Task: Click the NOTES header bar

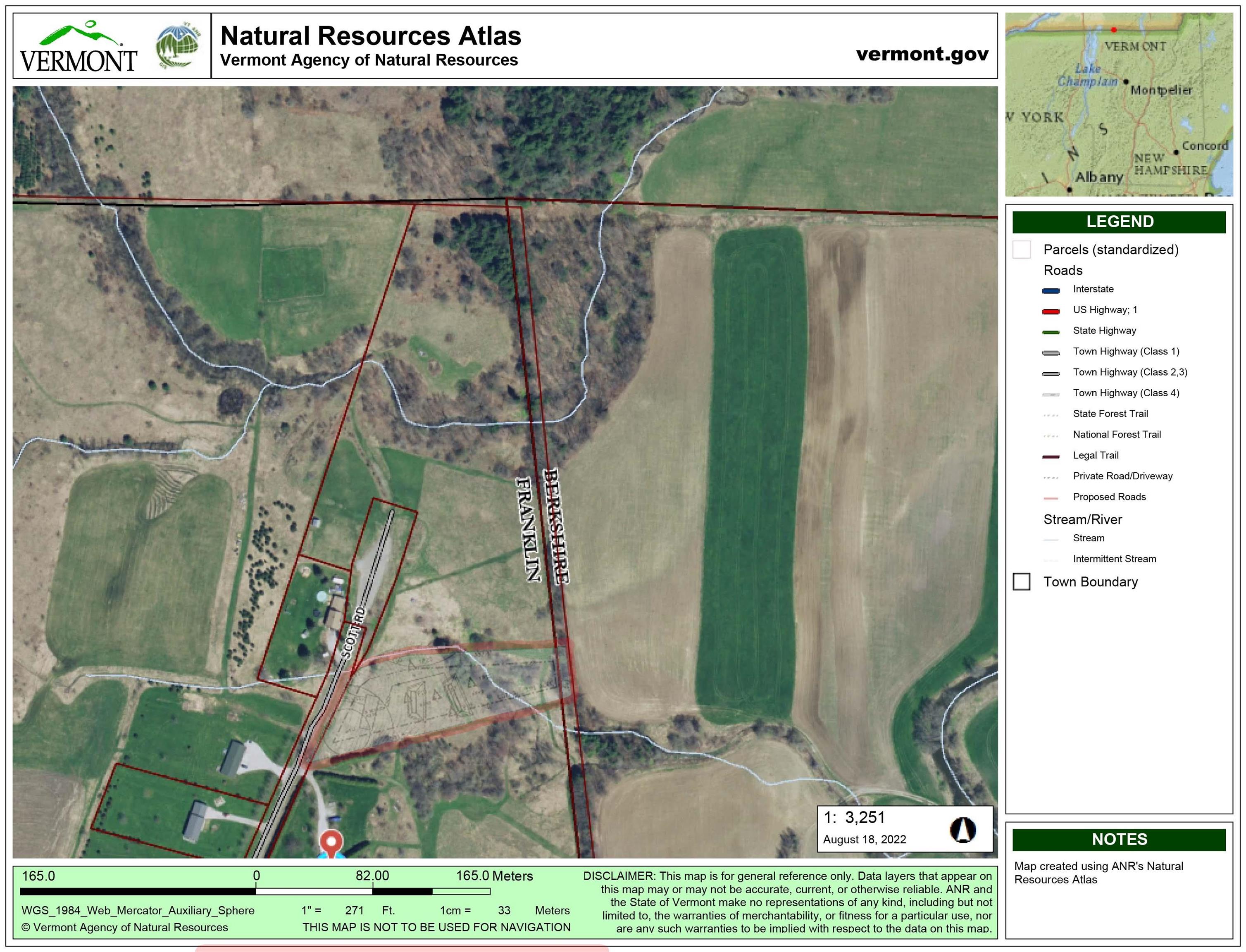Action: [1119, 839]
